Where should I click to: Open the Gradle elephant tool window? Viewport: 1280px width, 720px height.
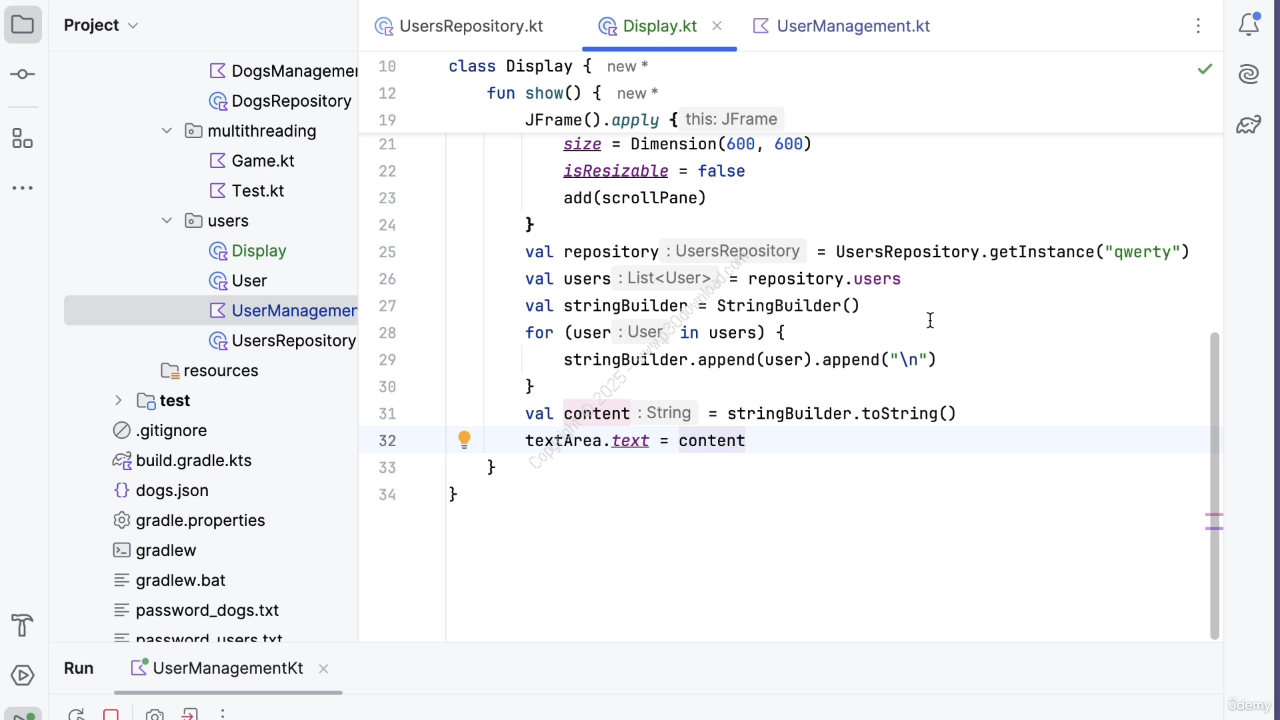[x=1248, y=125]
